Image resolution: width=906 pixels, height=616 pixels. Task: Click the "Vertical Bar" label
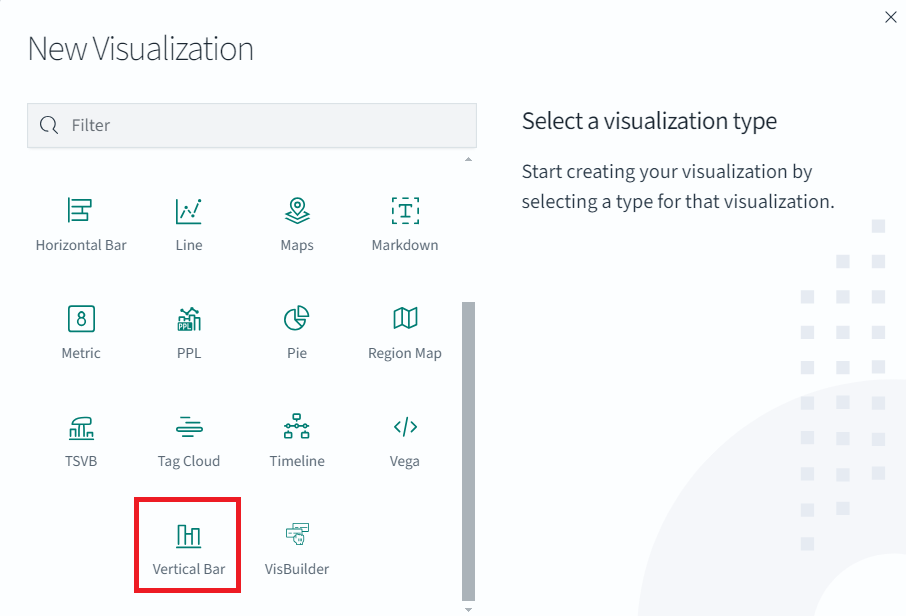[x=189, y=569]
